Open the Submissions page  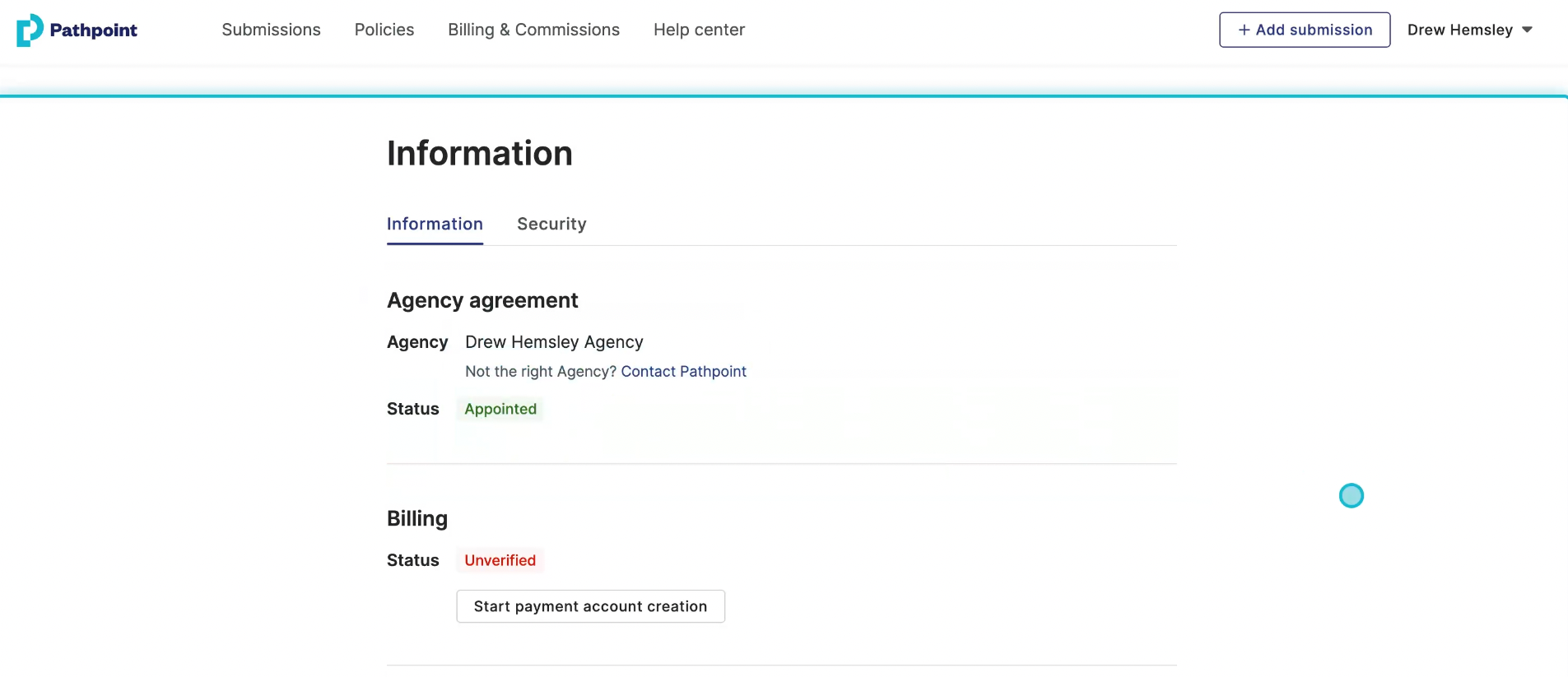[x=271, y=30]
